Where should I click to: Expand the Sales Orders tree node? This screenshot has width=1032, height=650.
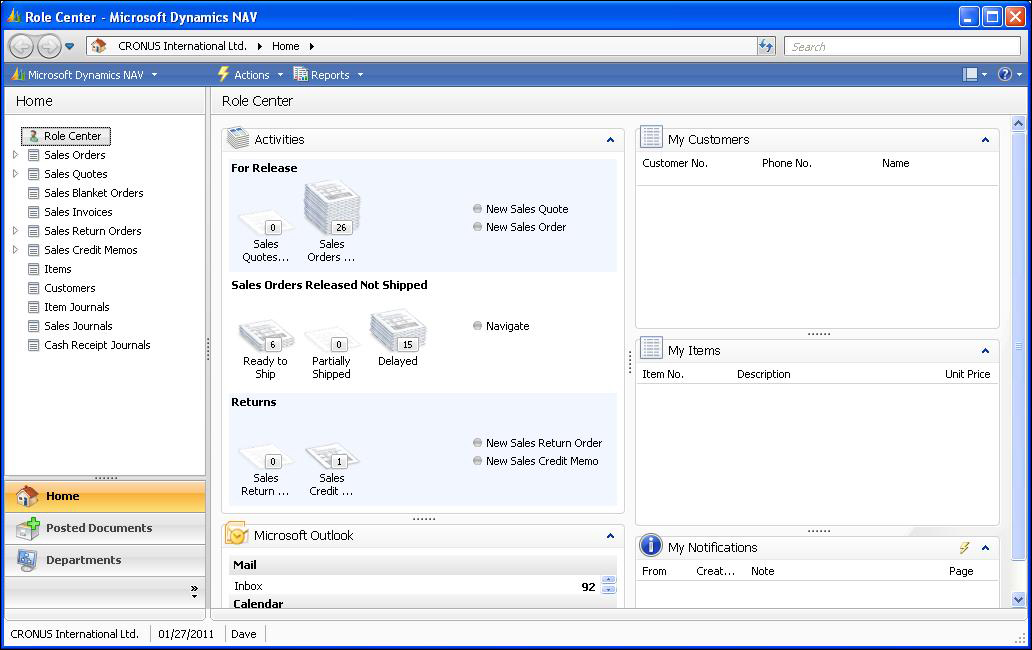tap(16, 155)
